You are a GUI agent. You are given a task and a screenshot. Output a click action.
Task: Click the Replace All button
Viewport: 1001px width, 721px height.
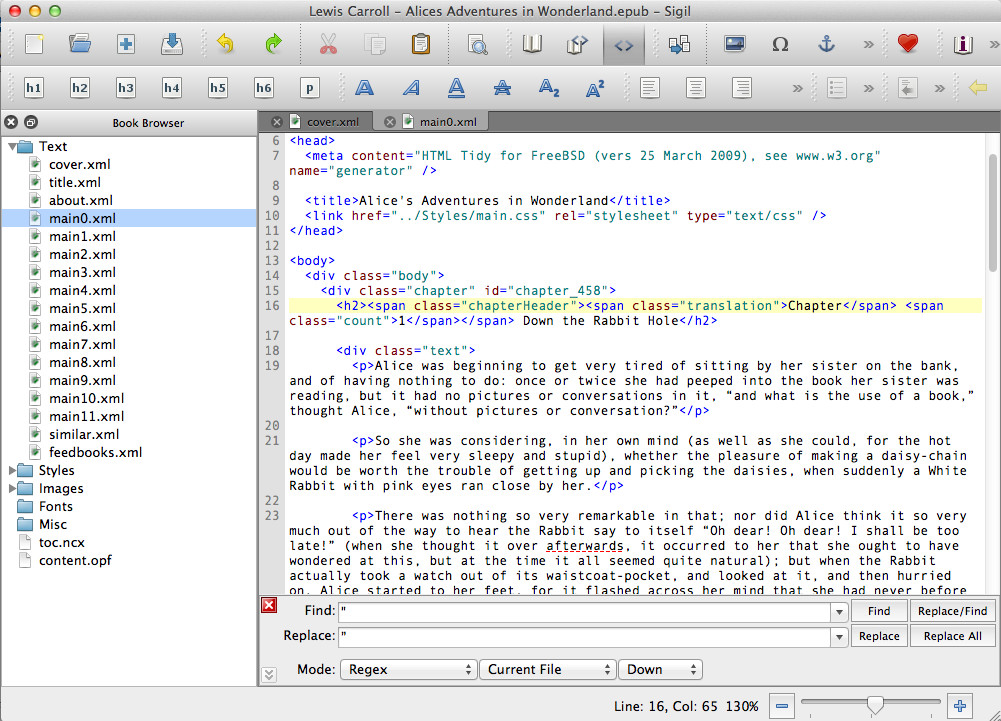[952, 636]
